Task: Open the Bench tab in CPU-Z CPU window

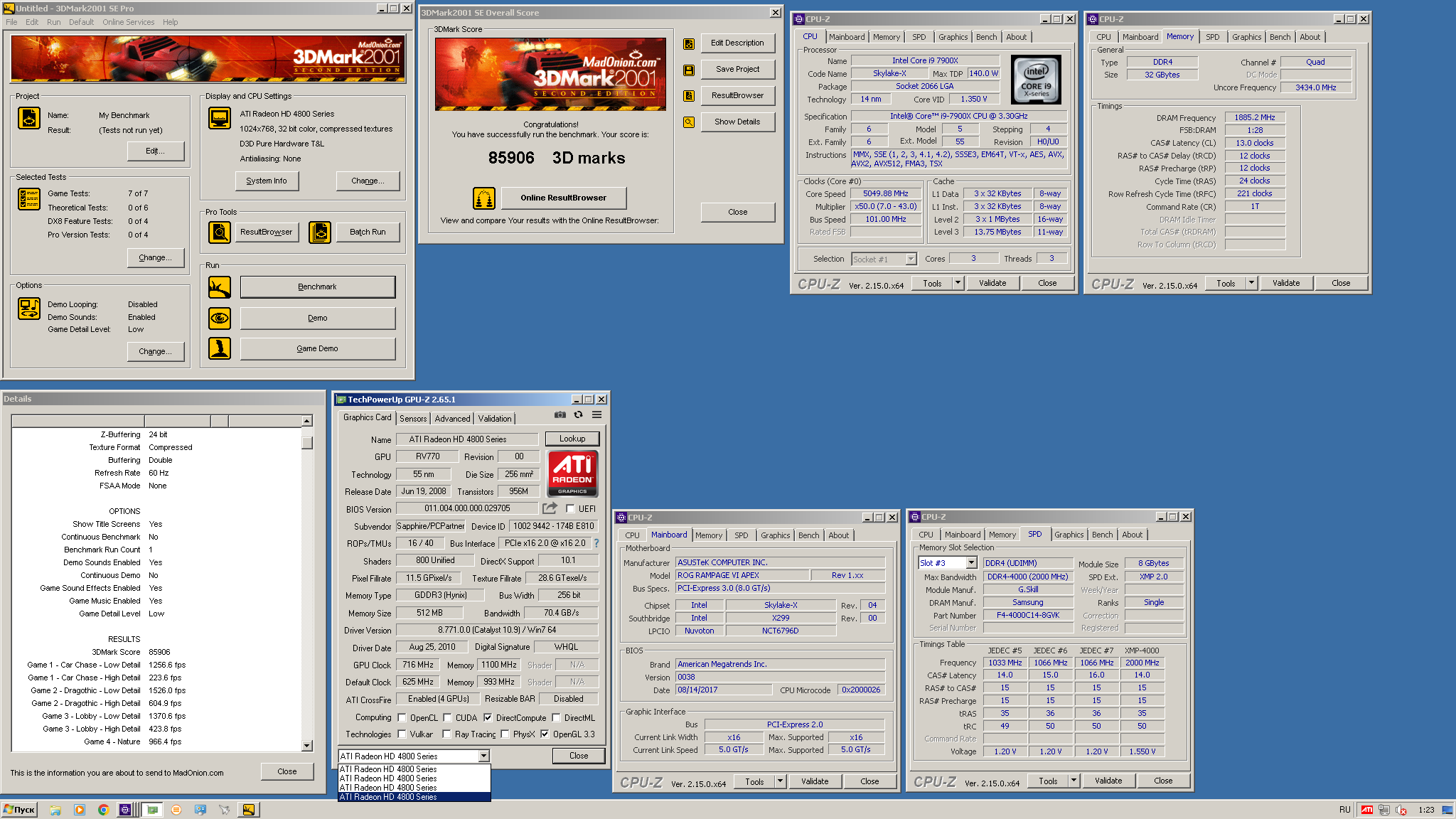Action: click(986, 37)
